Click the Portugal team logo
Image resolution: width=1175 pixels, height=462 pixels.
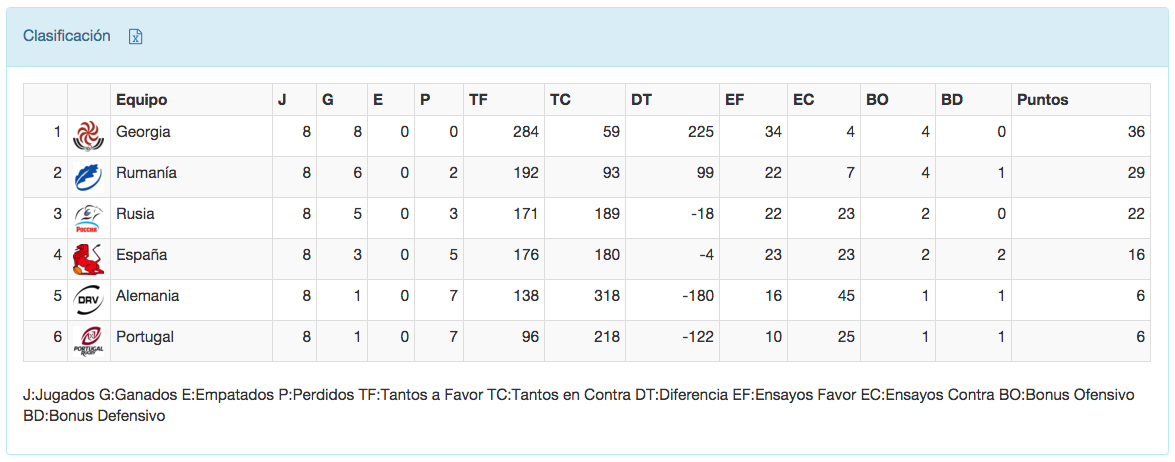click(88, 340)
